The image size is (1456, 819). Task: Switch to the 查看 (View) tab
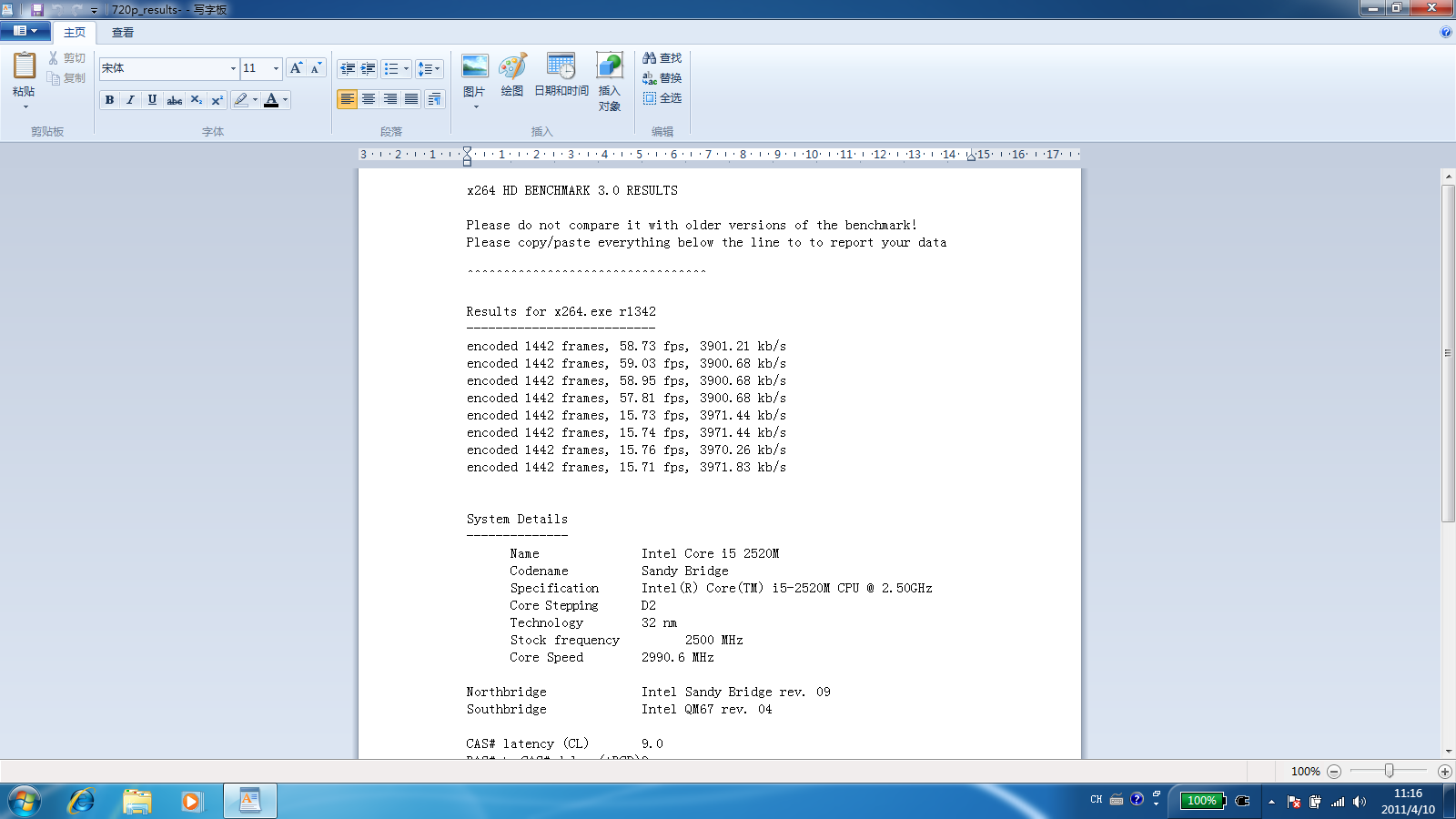click(x=123, y=33)
